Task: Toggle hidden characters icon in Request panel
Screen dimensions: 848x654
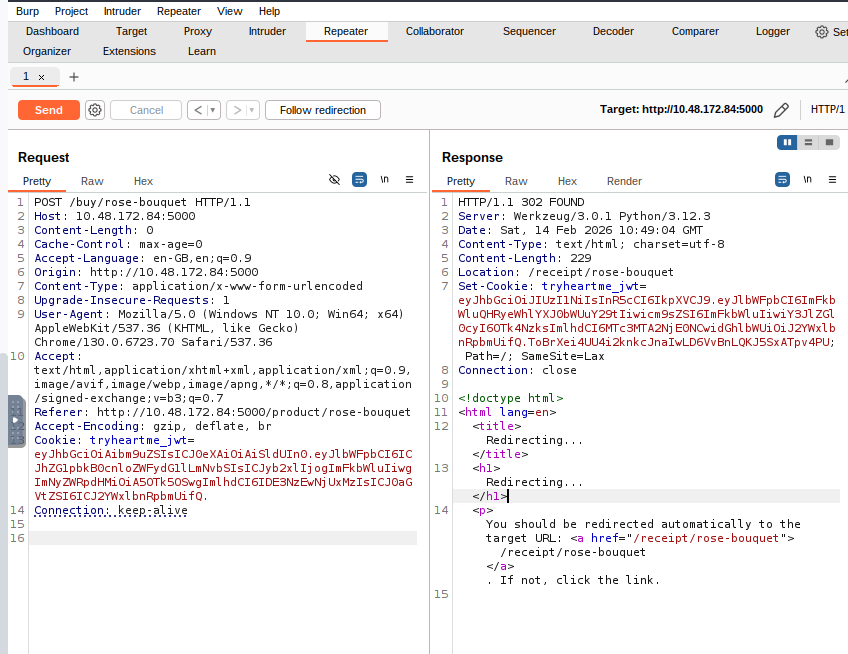Action: click(335, 180)
